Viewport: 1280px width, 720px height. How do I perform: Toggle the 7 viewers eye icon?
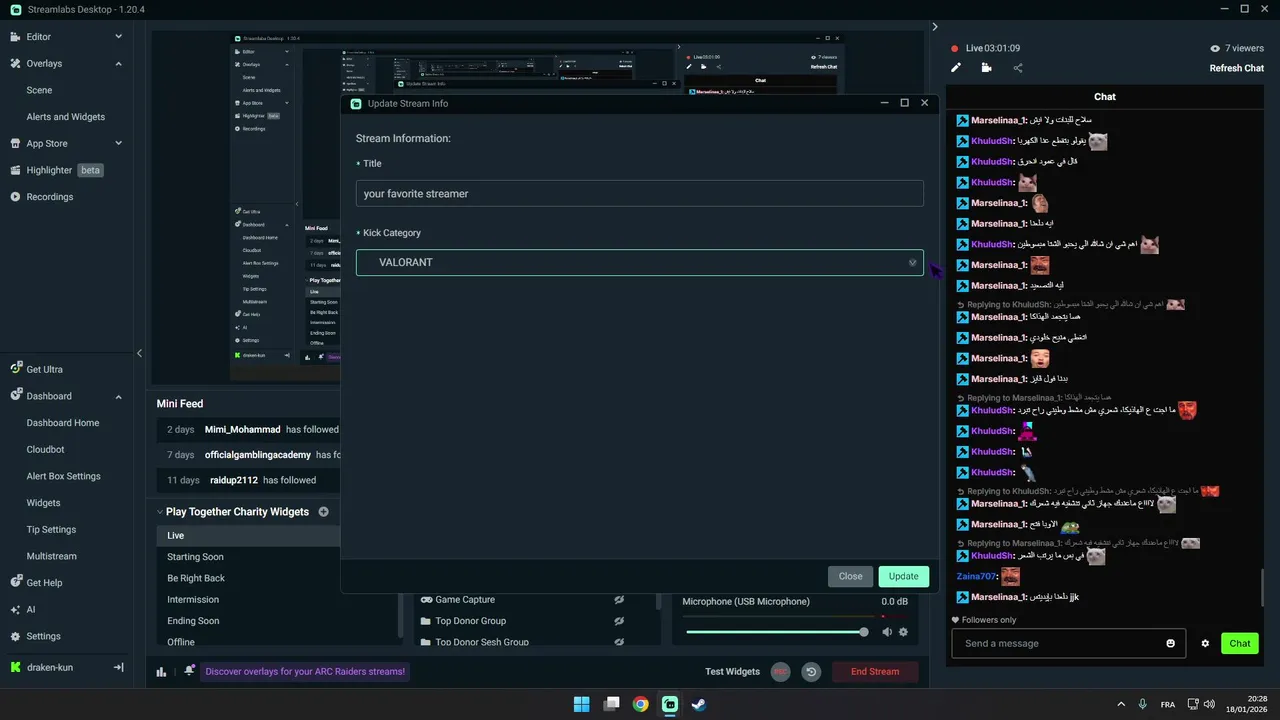point(1215,48)
